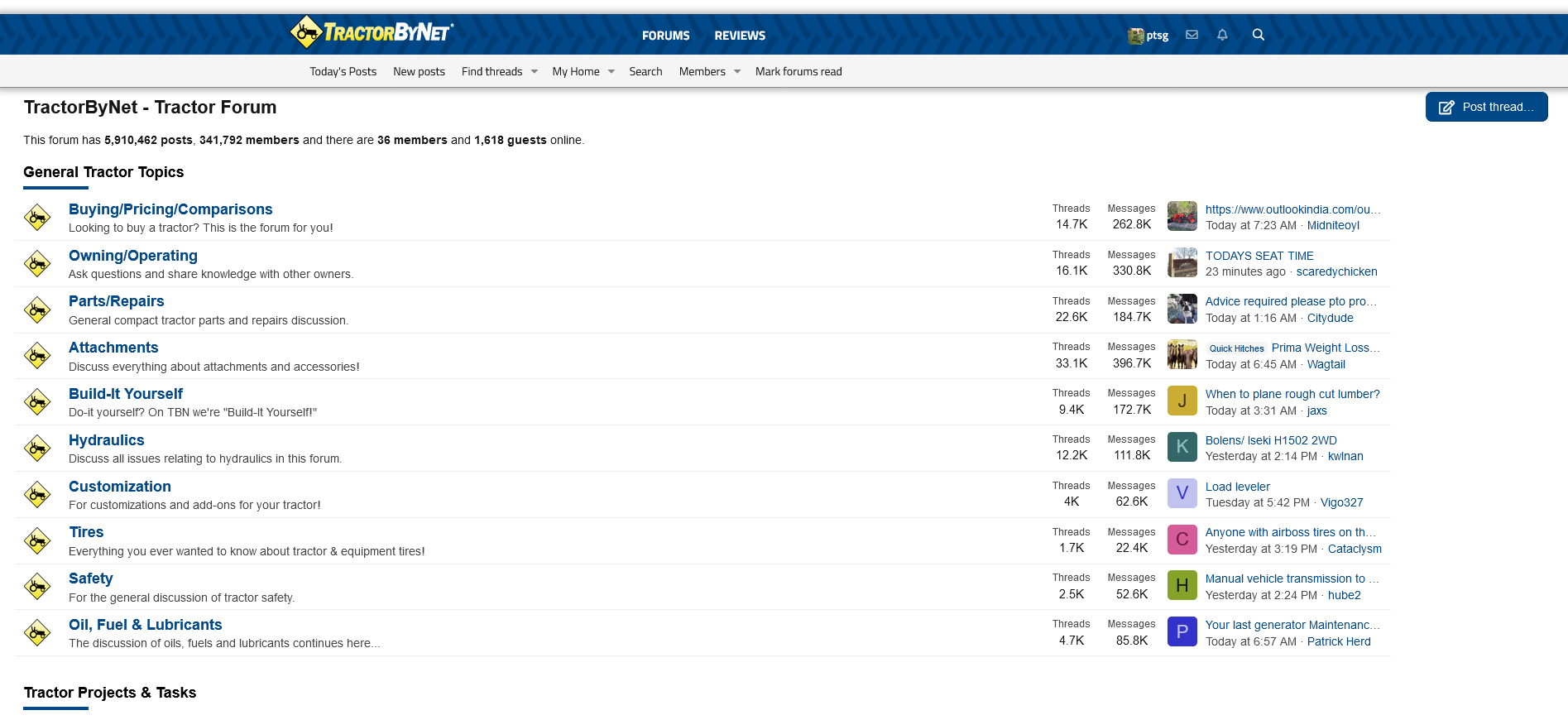Screen dimensions: 1568x720
Task: Click Mark forums read
Action: pyautogui.click(x=798, y=72)
